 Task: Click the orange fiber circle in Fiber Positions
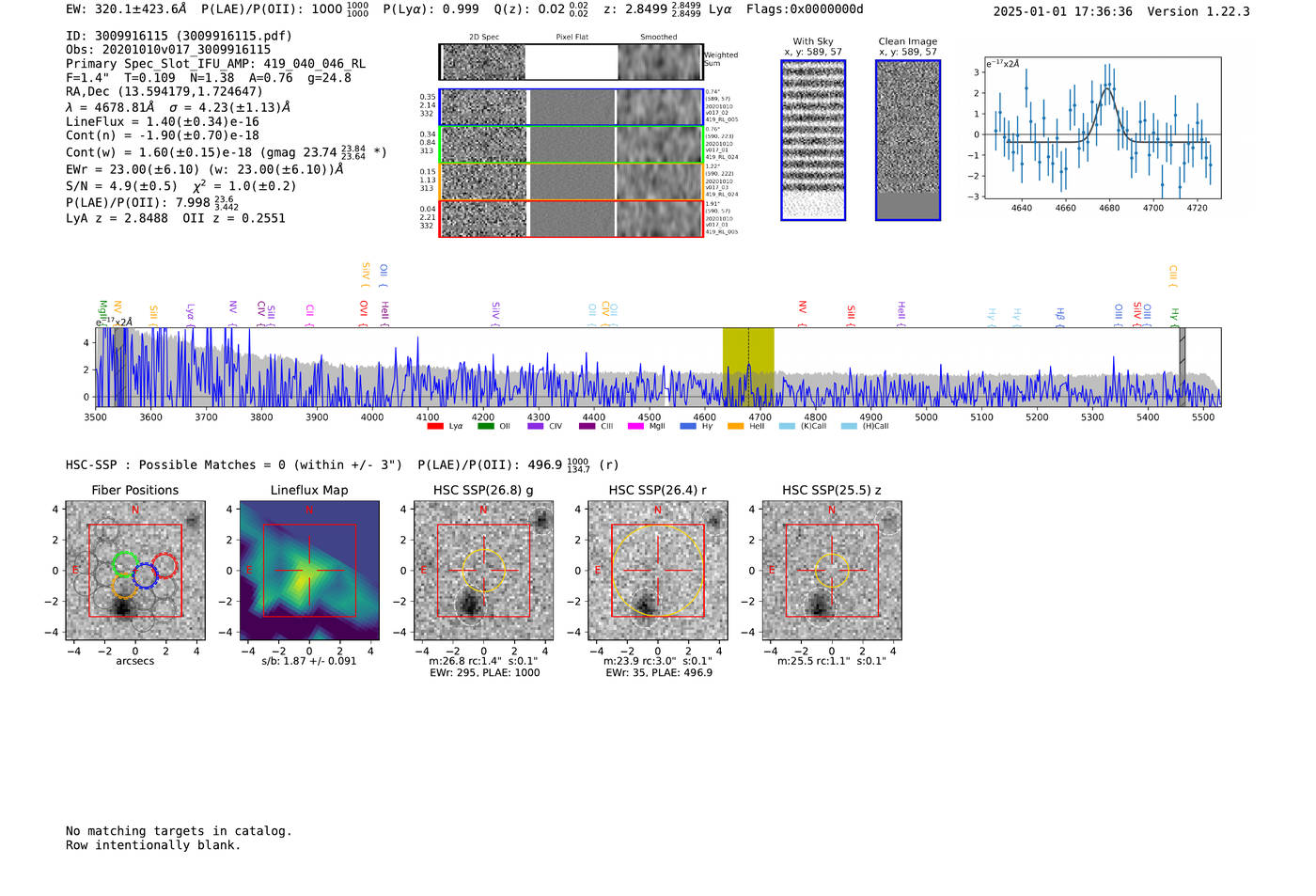tap(125, 587)
